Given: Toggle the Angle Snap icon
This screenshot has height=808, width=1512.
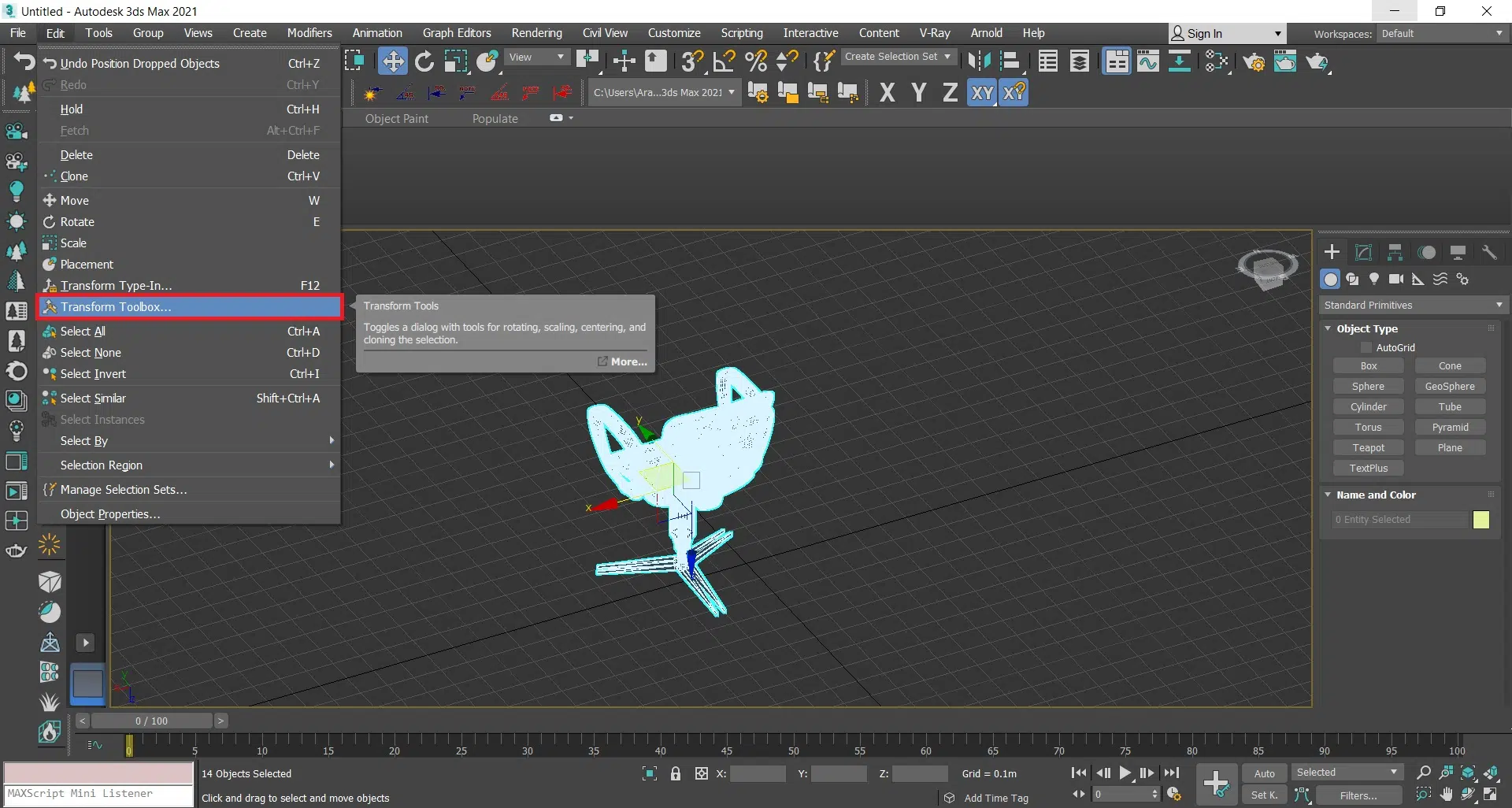Looking at the screenshot, I should pos(724,61).
